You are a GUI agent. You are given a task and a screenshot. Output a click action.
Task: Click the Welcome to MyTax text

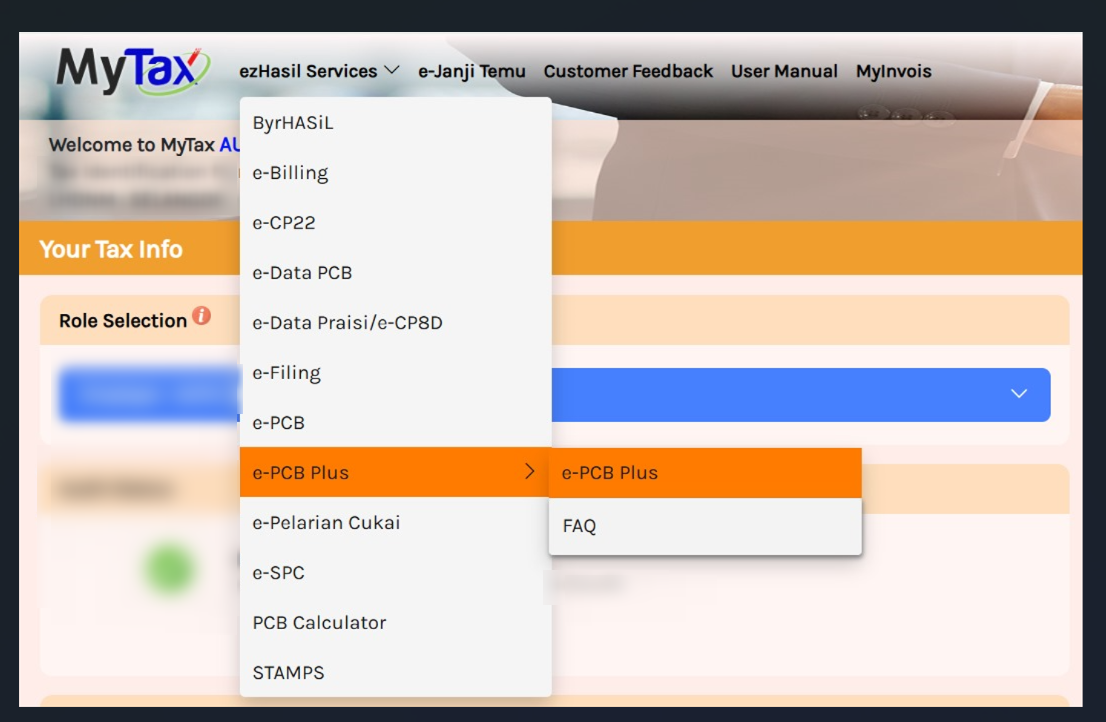point(131,145)
